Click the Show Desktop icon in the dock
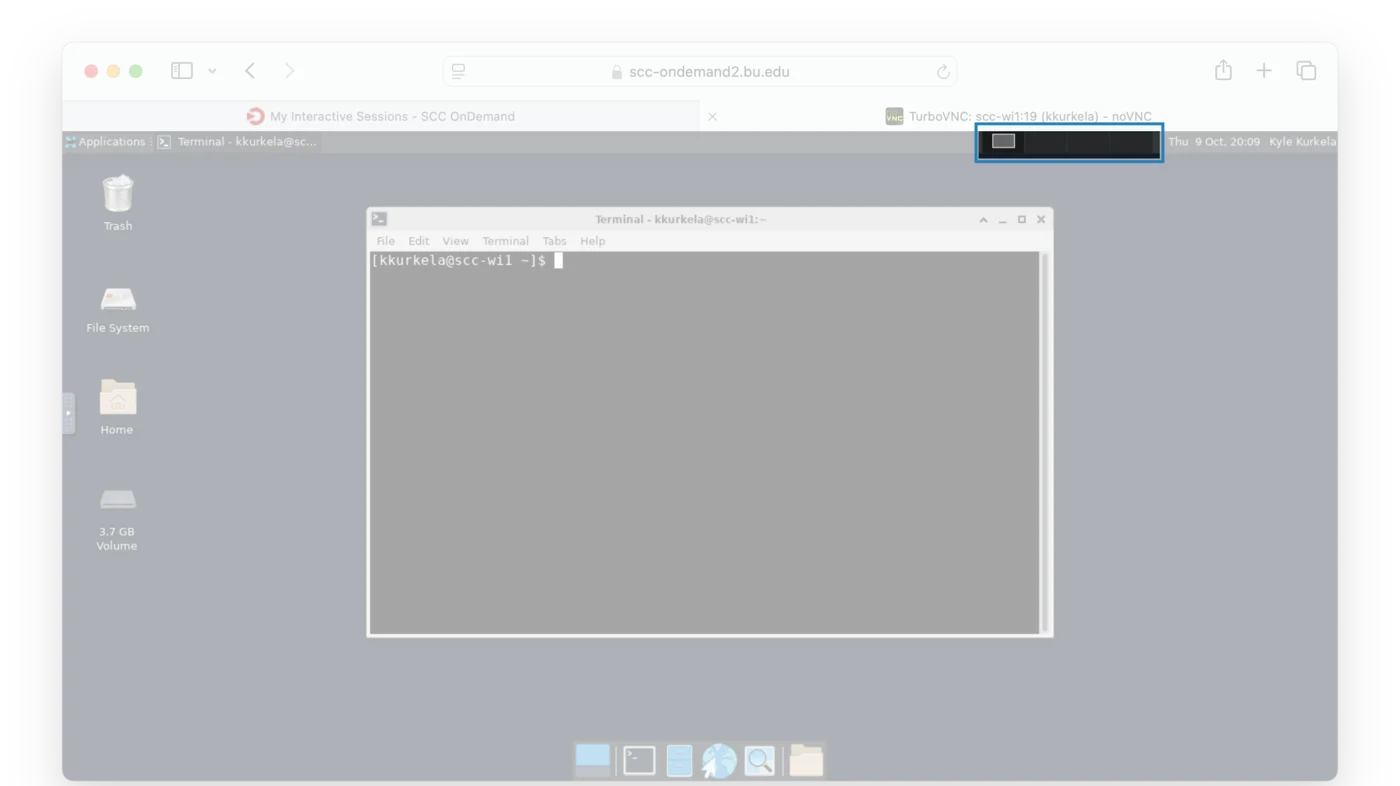Image resolution: width=1400 pixels, height=786 pixels. [x=592, y=760]
